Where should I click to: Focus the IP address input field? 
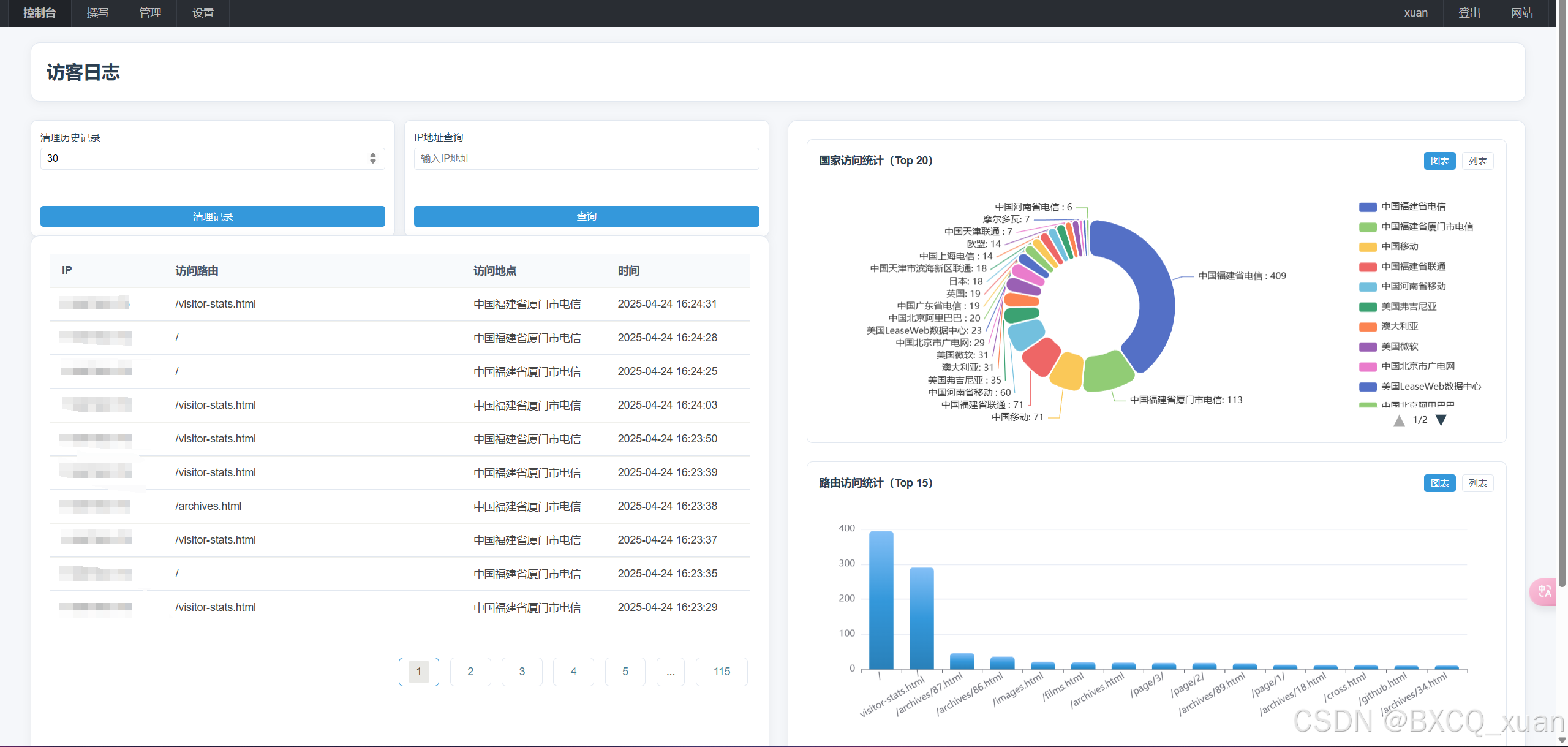[586, 159]
